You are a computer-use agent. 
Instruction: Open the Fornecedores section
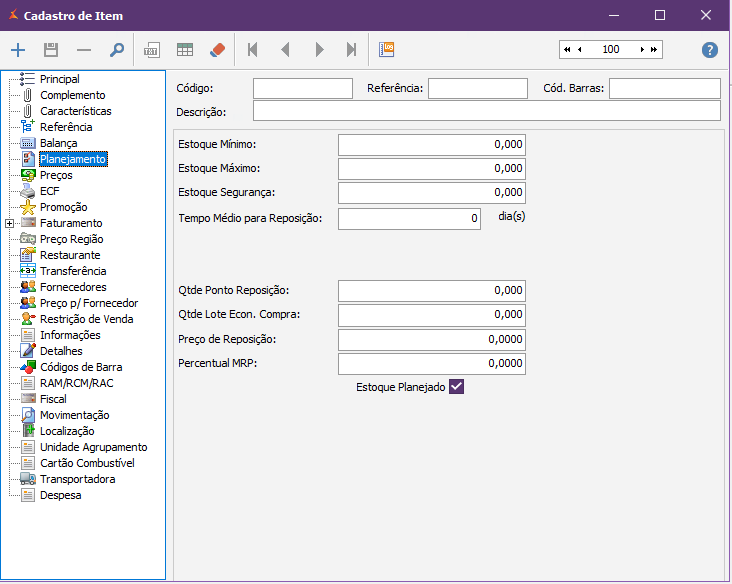point(72,287)
